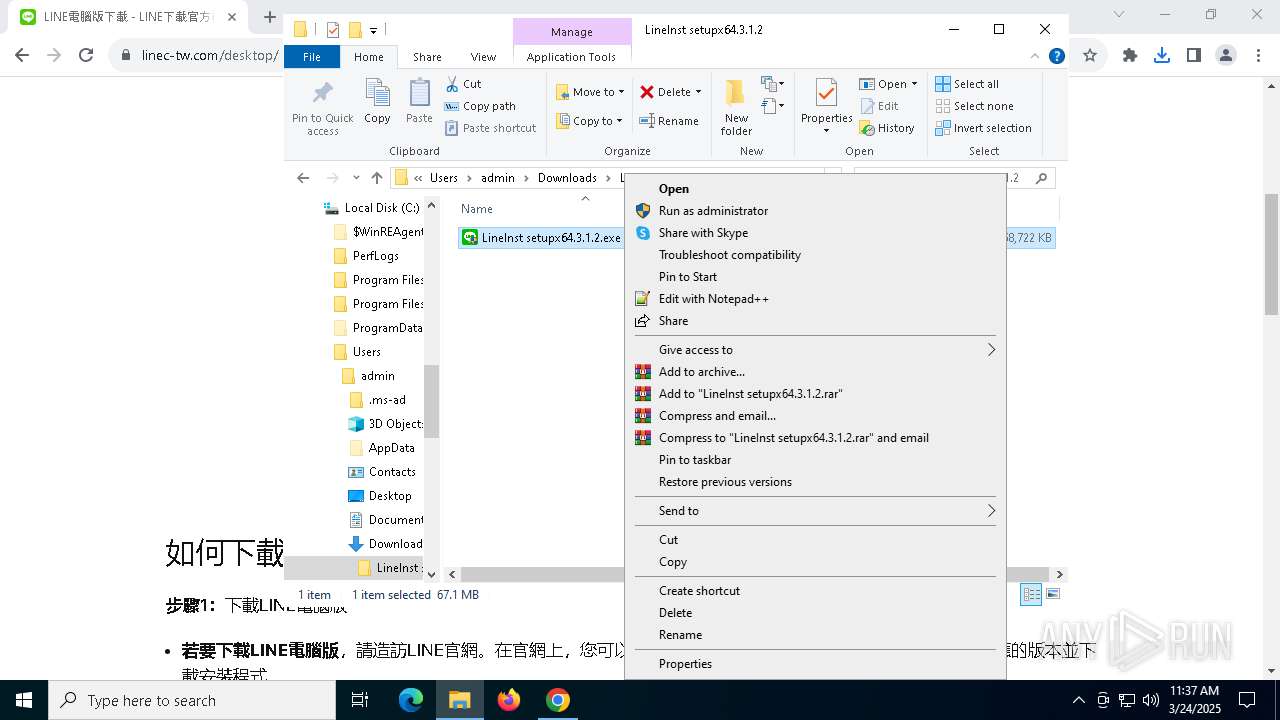Reload the Chrome page
This screenshot has width=1280, height=720.
tap(86, 56)
